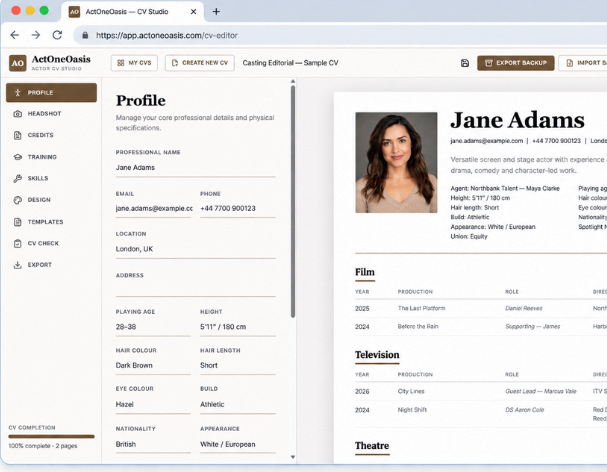Edit the Nationality field
Screen dimensions: 607x472
pos(153,444)
